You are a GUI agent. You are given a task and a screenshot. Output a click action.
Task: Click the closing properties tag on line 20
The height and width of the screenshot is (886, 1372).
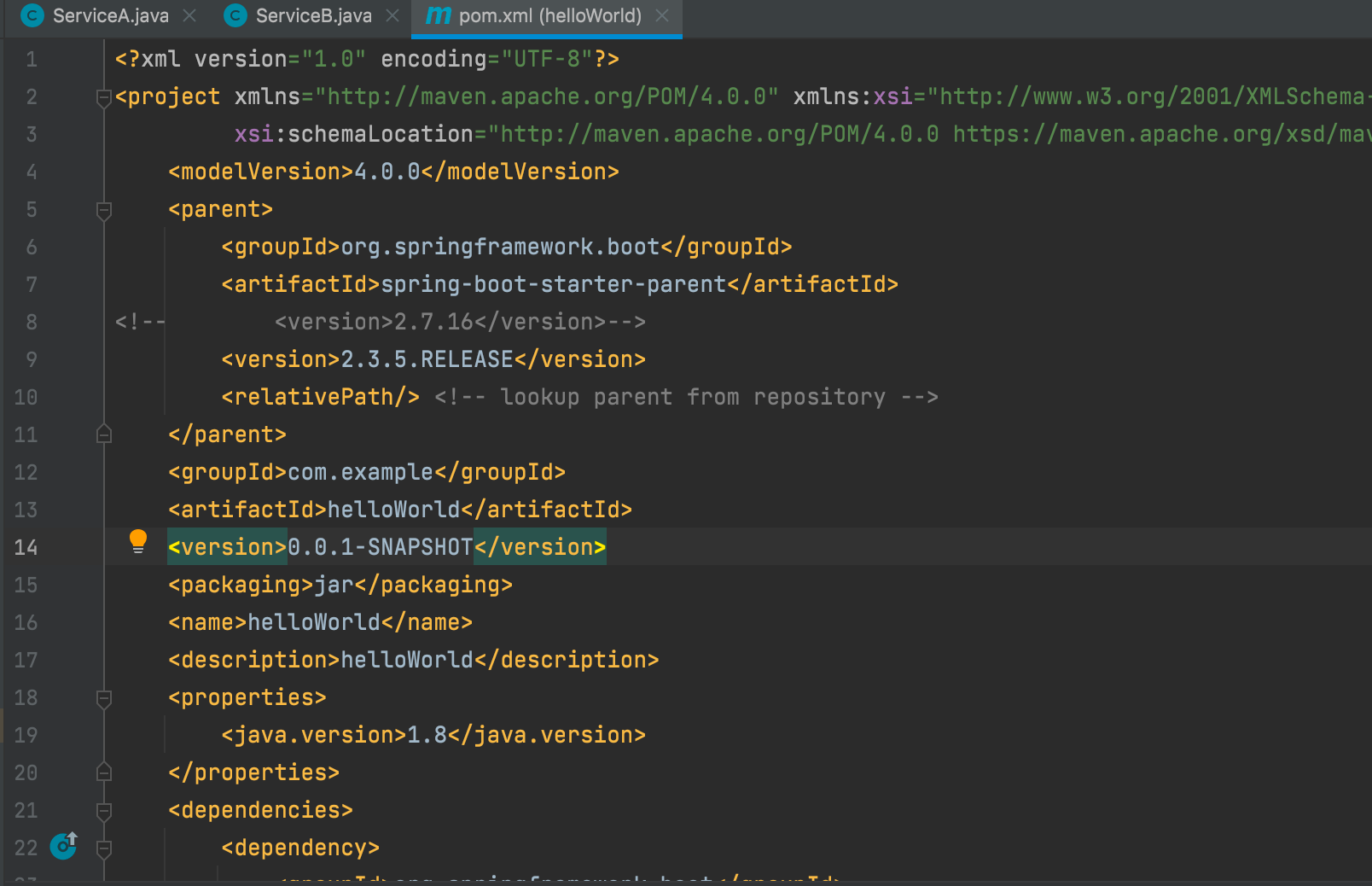click(254, 773)
